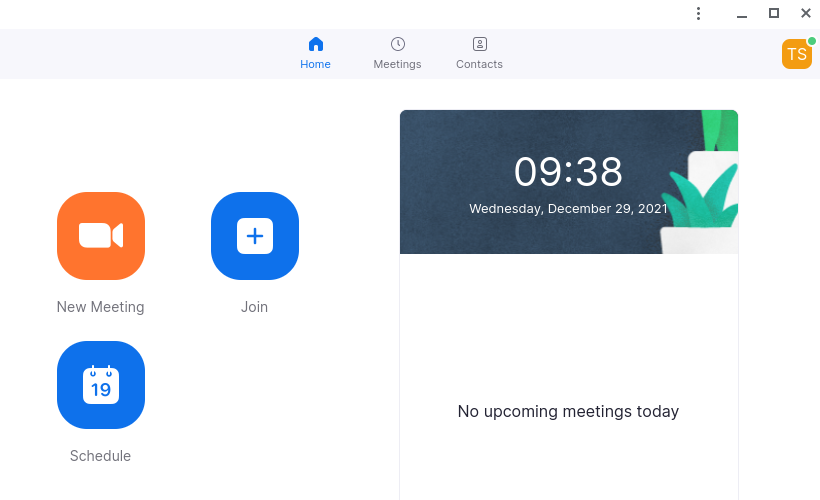Screen dimensions: 820x500
Task: Select the Home tab label
Action: (x=315, y=64)
